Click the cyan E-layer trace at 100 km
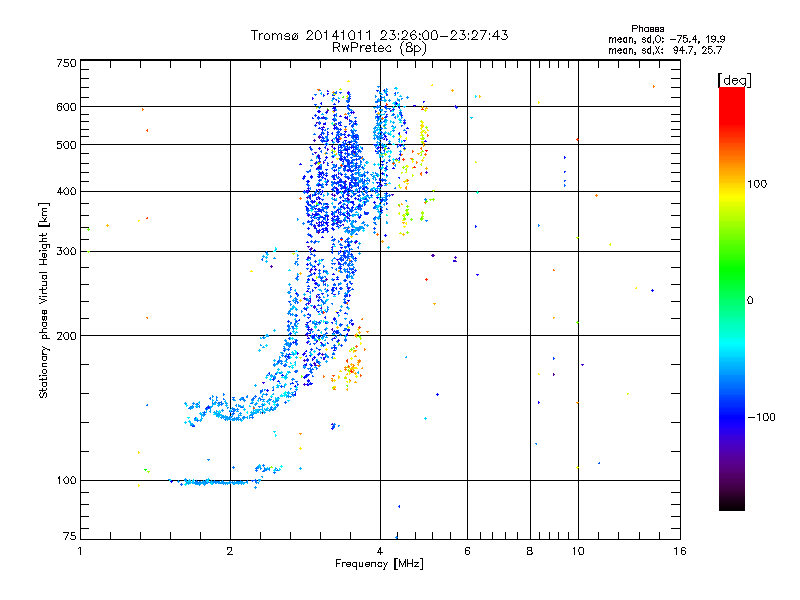This screenshot has width=800, height=600. (x=214, y=482)
